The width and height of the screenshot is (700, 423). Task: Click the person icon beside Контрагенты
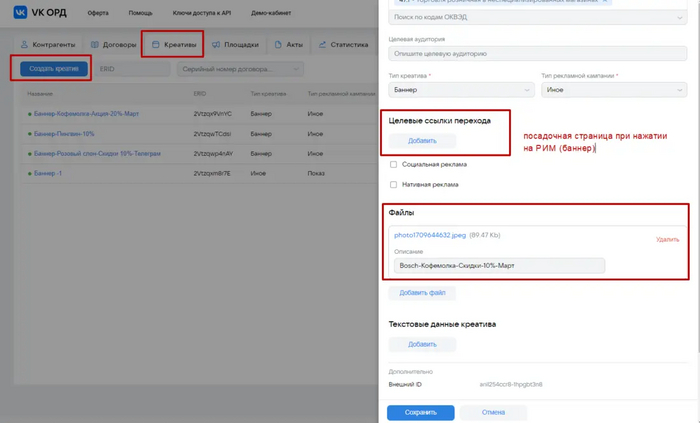25,45
